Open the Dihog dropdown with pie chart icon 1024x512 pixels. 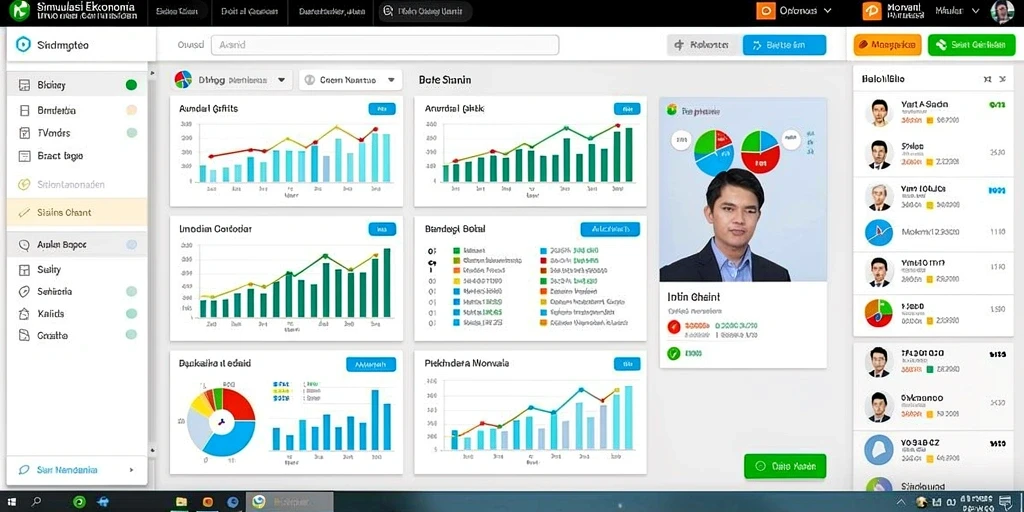pos(231,80)
